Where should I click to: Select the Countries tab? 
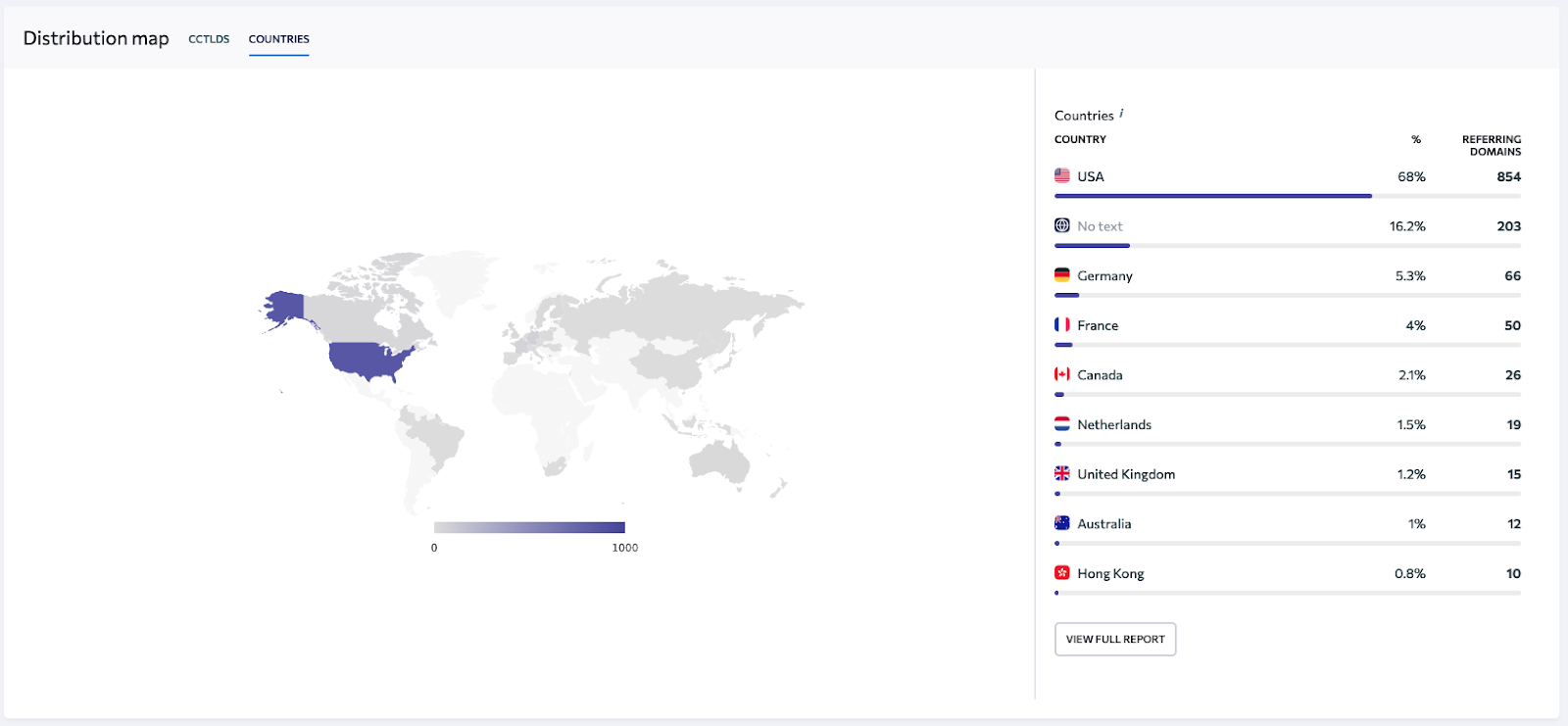click(x=278, y=39)
